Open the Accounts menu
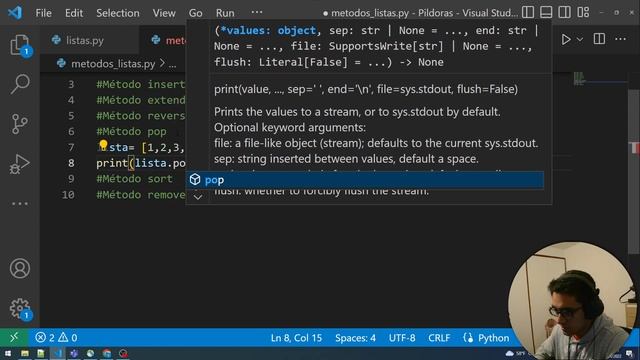 20,269
